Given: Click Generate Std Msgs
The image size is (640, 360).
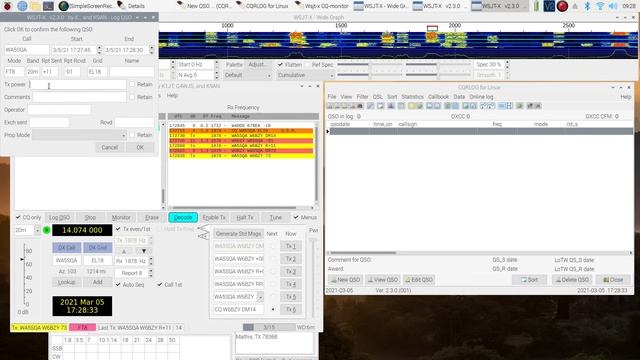Looking at the screenshot, I should 238,234.
